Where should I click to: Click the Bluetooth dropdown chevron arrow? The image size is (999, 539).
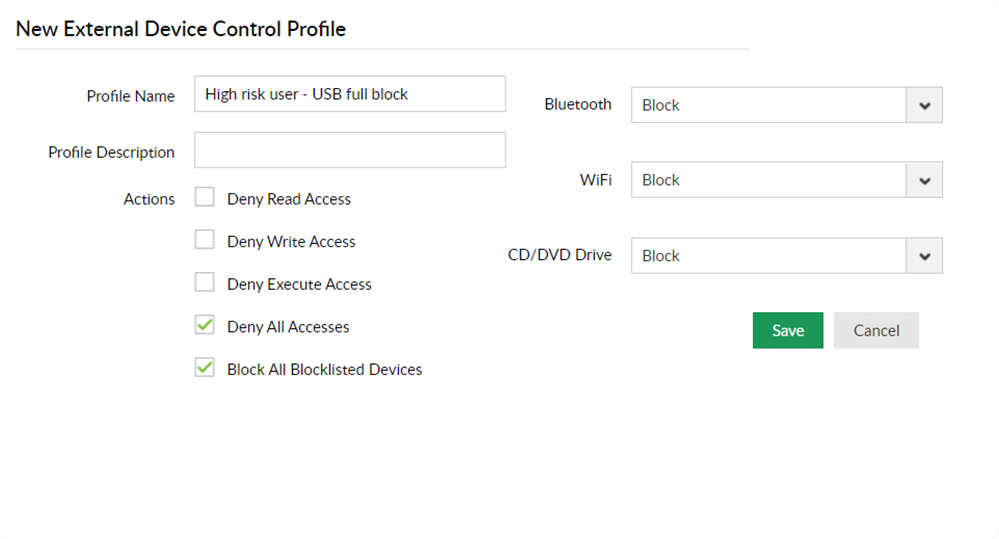[x=924, y=105]
